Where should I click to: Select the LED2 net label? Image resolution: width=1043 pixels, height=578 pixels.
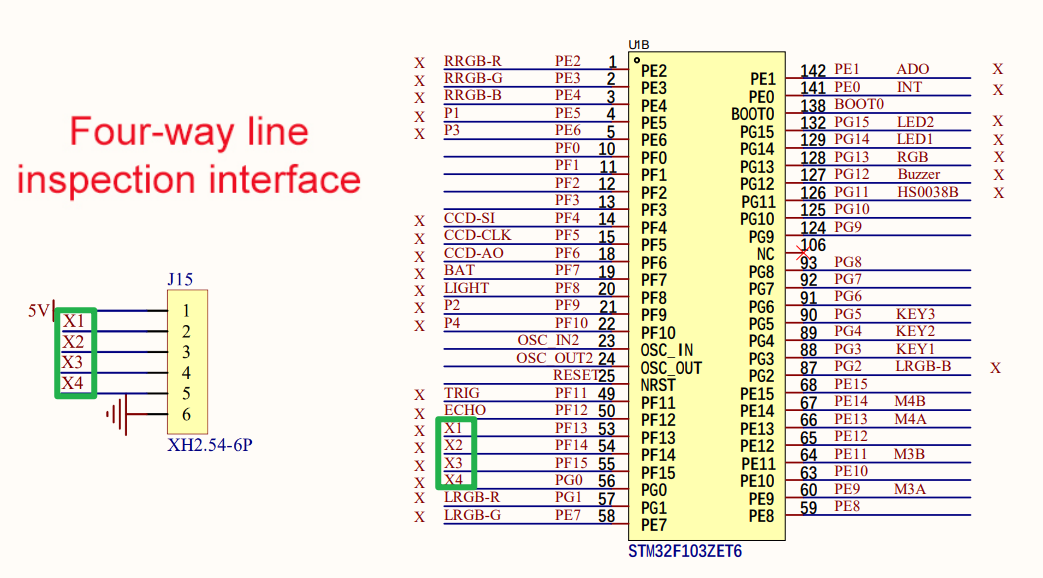point(915,122)
